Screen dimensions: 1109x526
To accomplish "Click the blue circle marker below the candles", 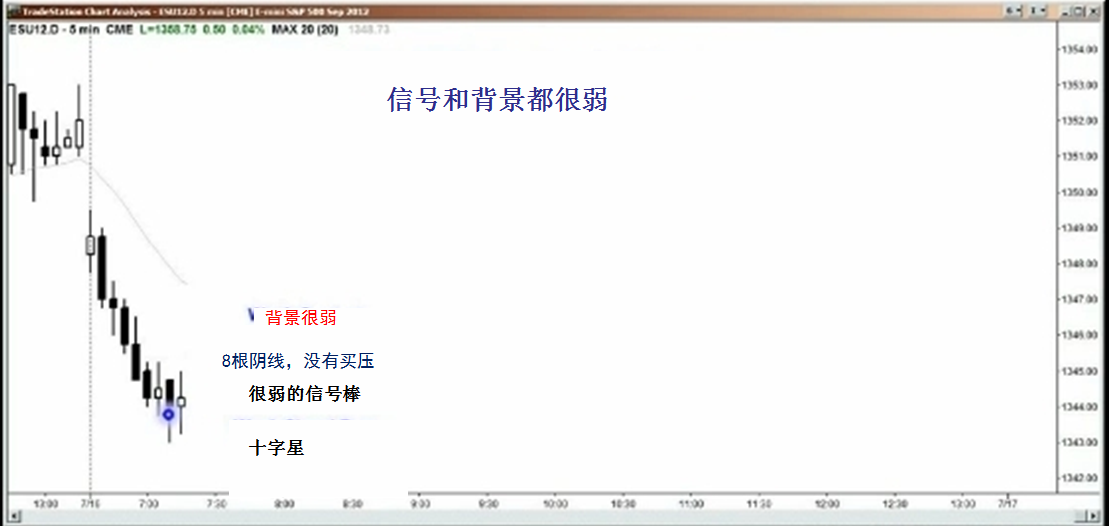I will point(169,414).
